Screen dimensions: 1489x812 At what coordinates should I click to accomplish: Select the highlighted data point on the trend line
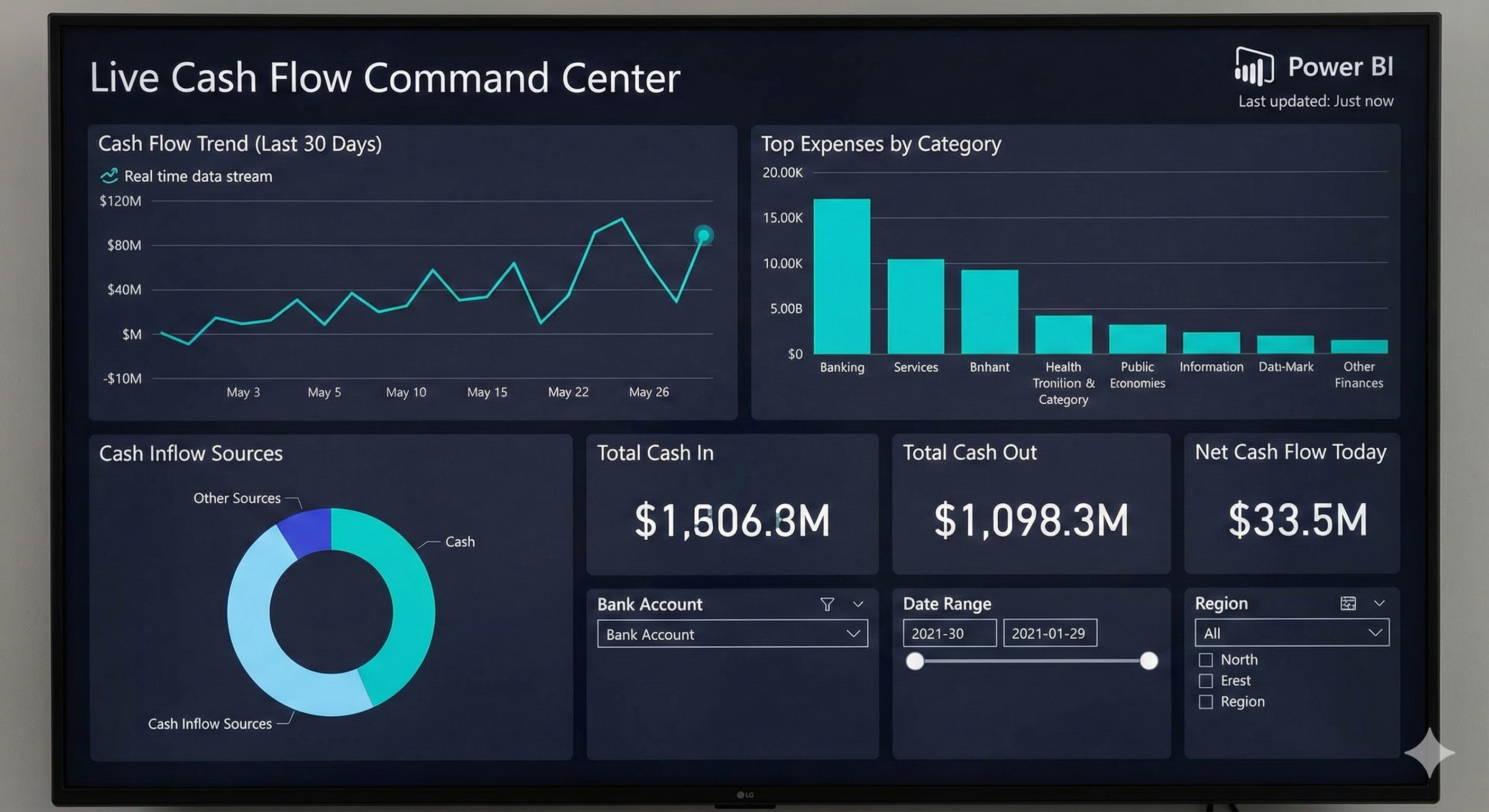click(704, 235)
